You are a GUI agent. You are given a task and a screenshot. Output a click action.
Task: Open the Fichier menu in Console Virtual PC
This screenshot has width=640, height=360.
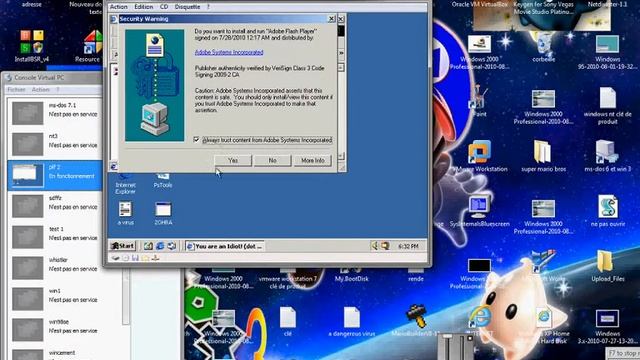point(16,89)
